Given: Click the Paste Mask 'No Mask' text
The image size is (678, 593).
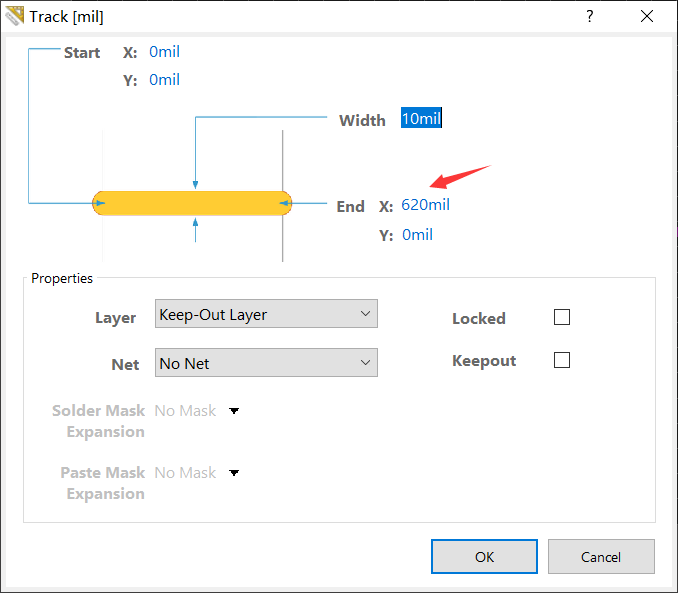Looking at the screenshot, I should point(185,472).
